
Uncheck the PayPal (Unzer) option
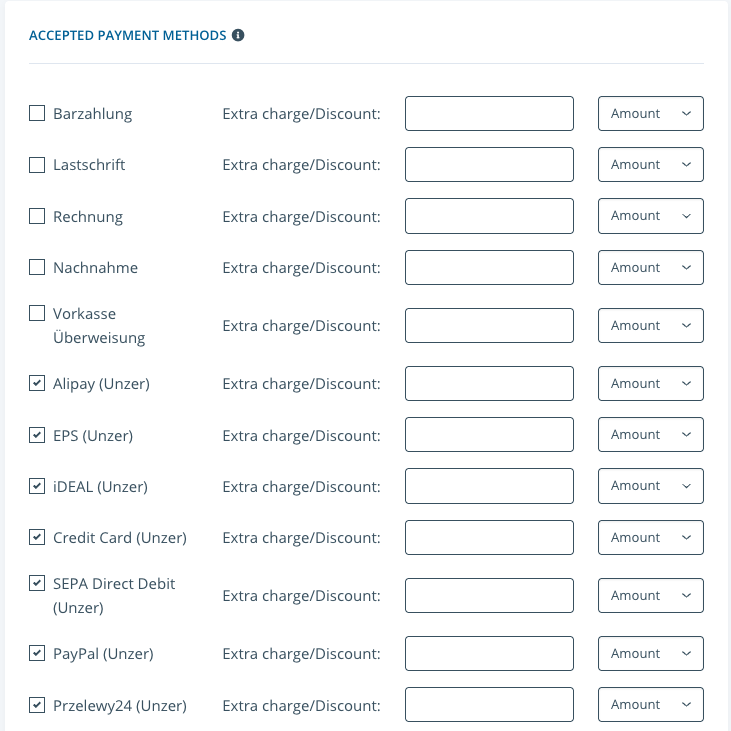pyautogui.click(x=37, y=653)
